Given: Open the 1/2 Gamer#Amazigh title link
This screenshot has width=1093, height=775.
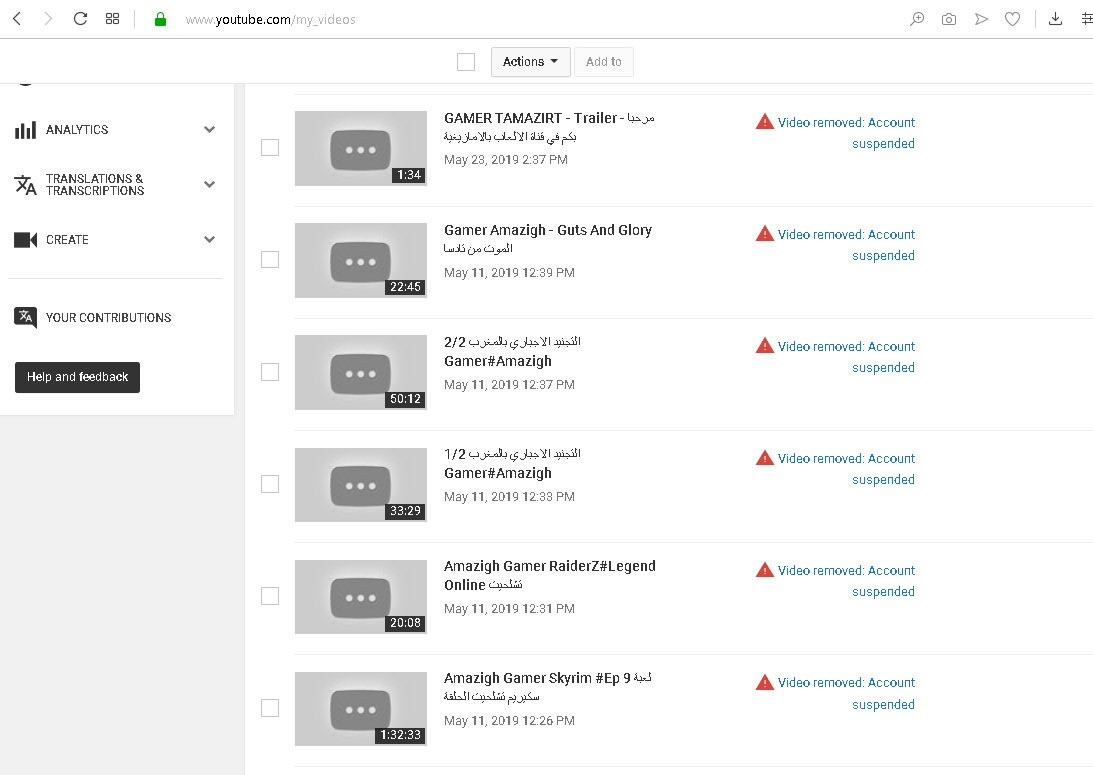Looking at the screenshot, I should tap(512, 463).
